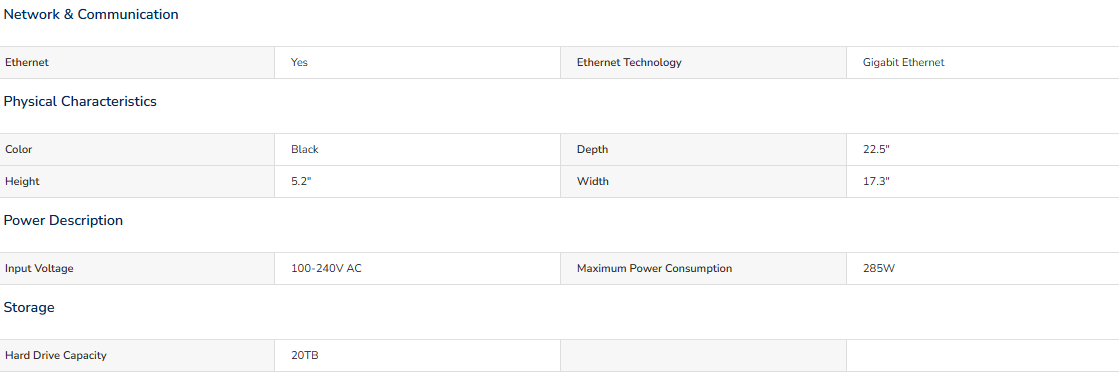Click the Black color value
Image resolution: width=1119 pixels, height=379 pixels.
305,150
